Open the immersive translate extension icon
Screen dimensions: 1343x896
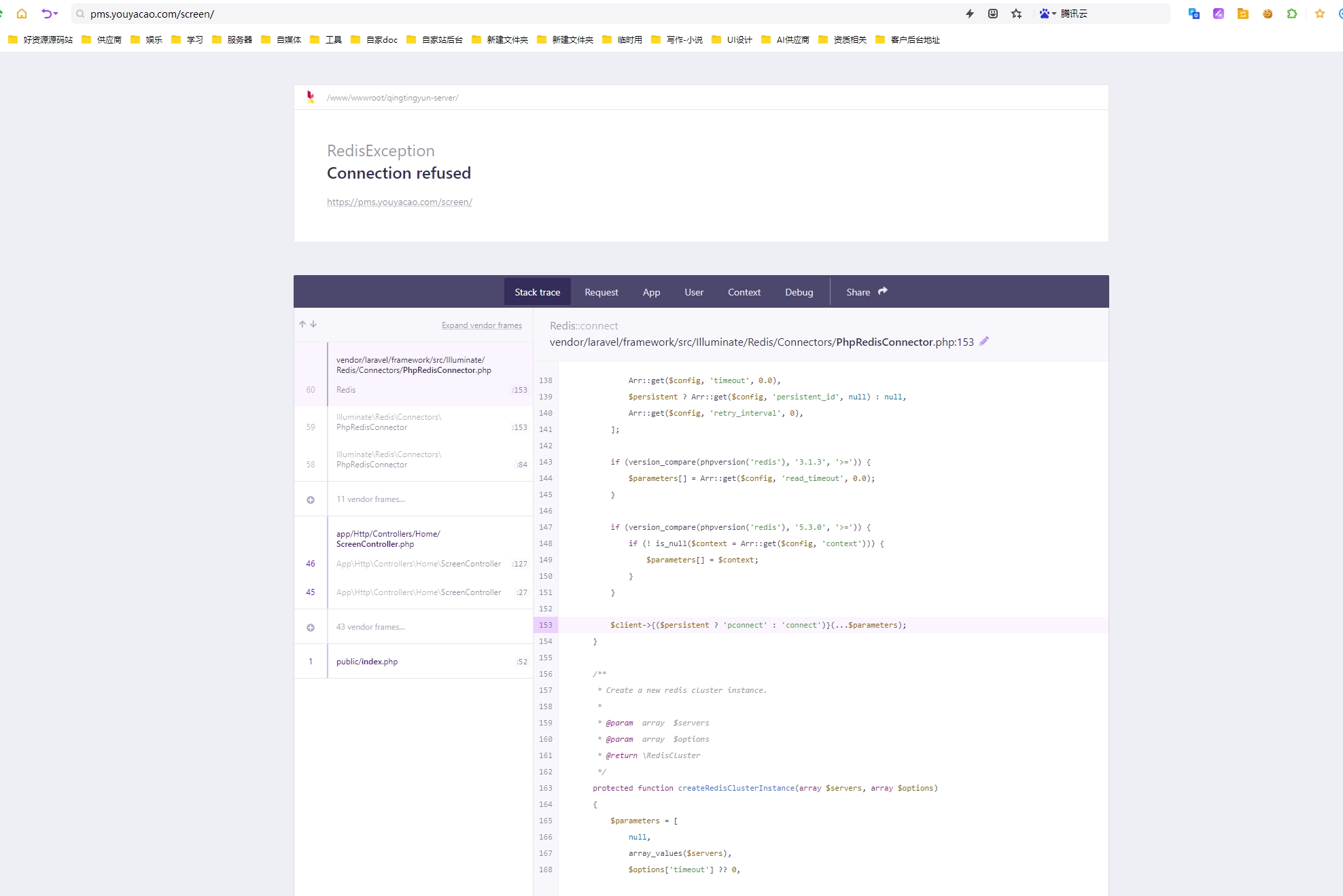coord(1193,14)
